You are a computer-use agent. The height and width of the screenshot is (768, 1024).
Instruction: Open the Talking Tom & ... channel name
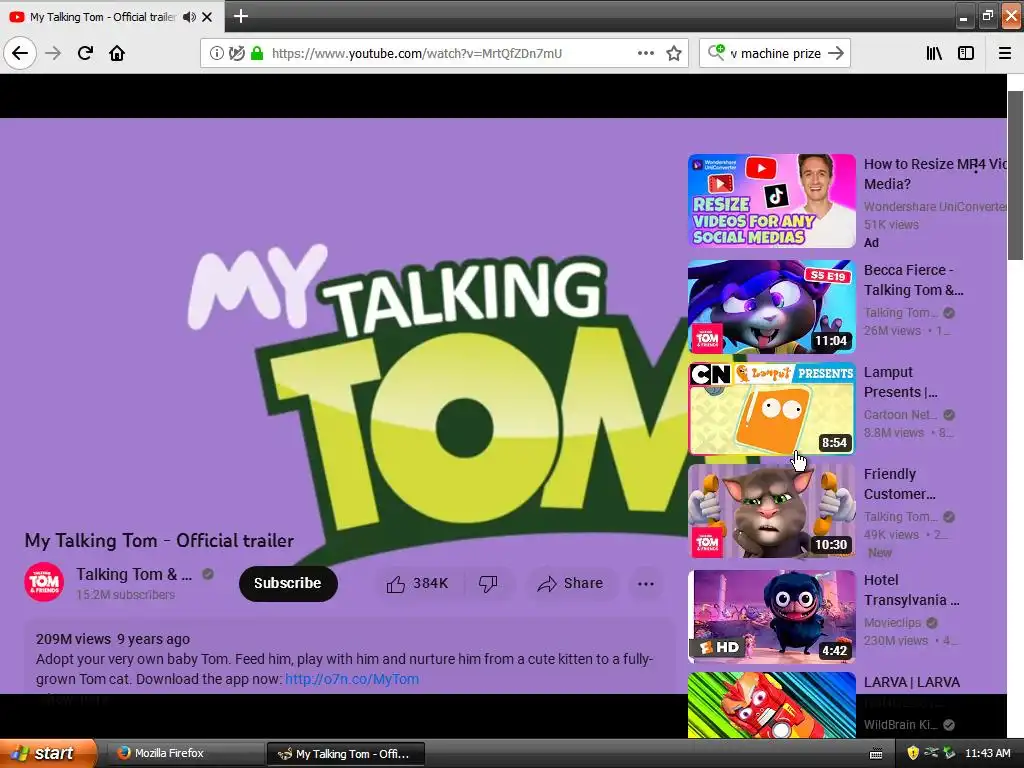pos(134,574)
